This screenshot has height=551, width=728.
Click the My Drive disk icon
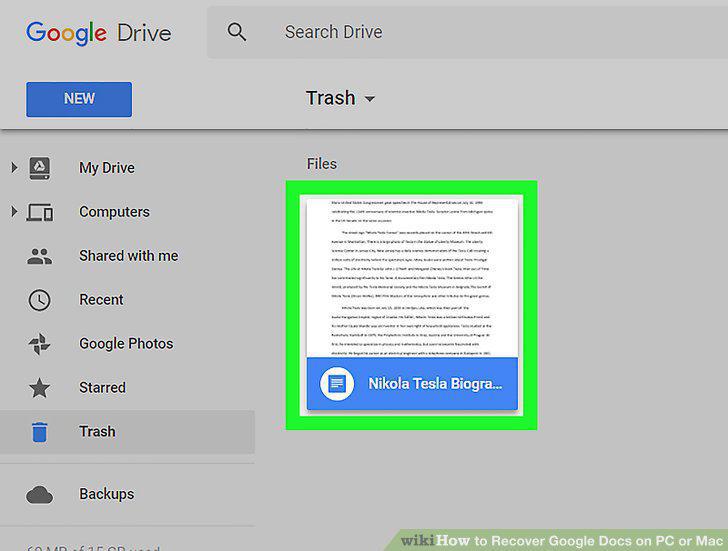tap(40, 168)
